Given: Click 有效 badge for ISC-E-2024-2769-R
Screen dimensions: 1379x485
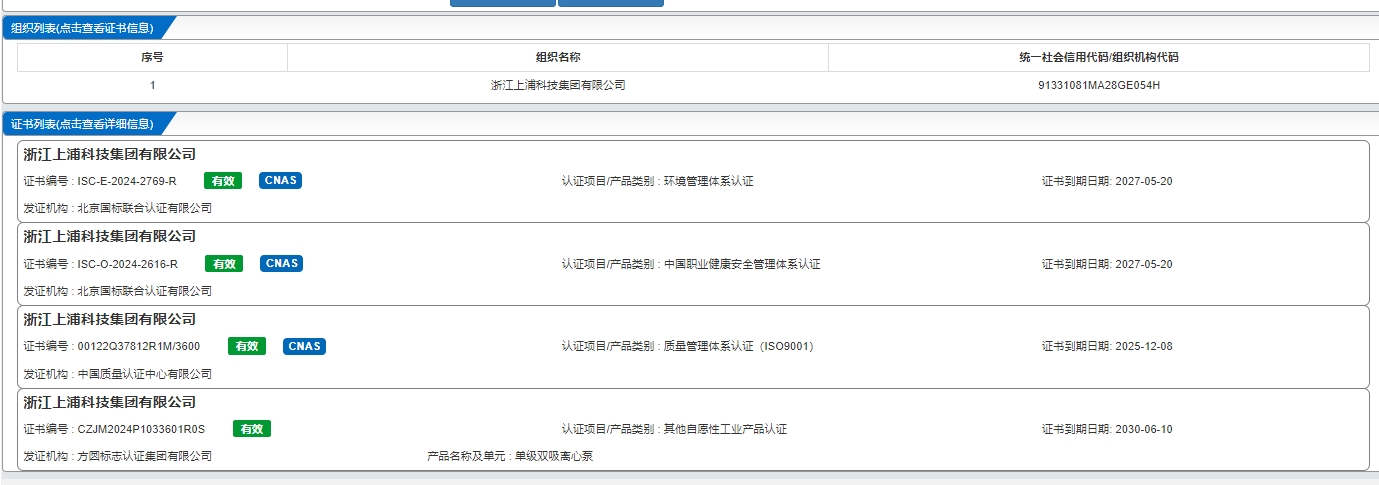Looking at the screenshot, I should [x=223, y=181].
